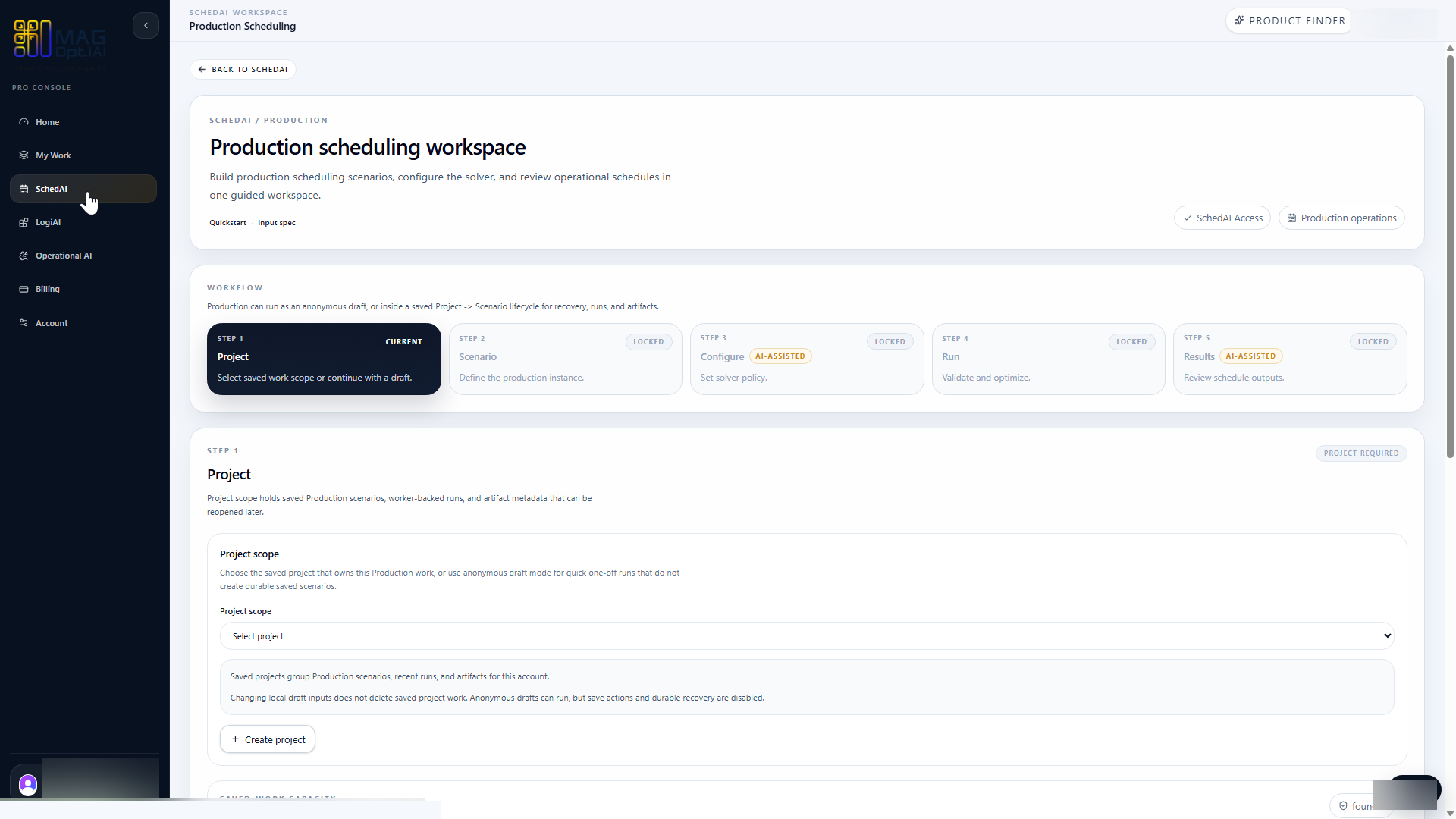
Task: Click the SchedAI Access checkmark icon
Action: 1188,218
